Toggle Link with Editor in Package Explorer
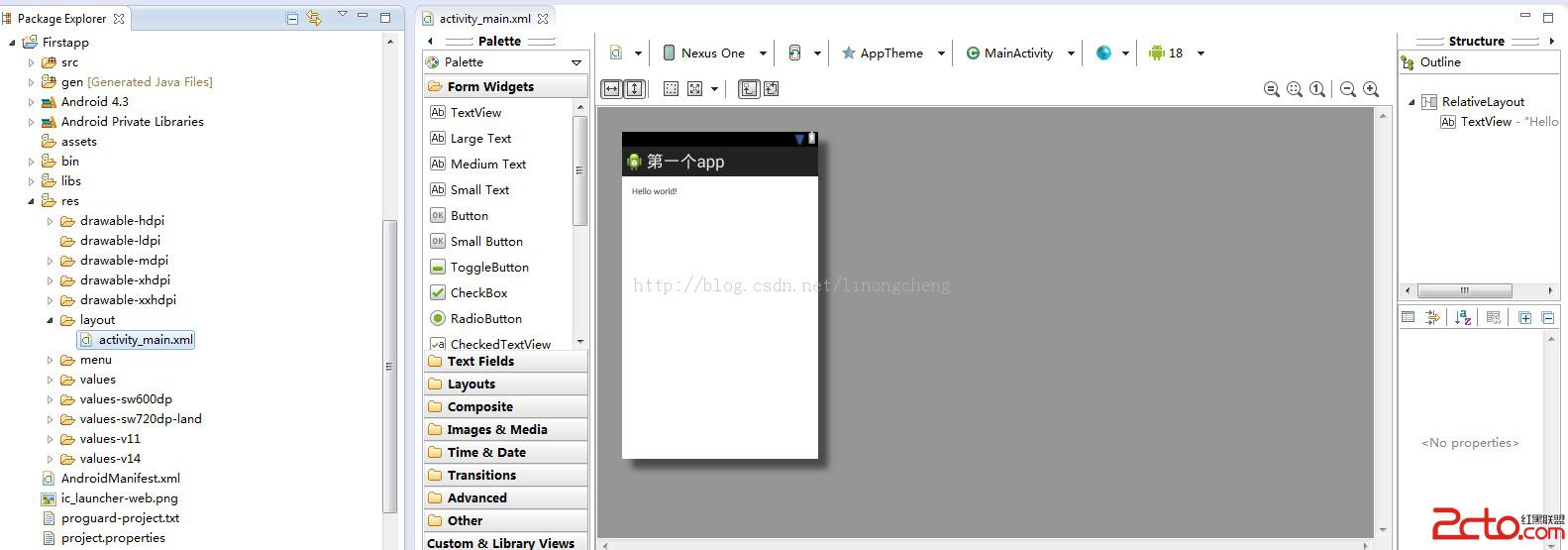The image size is (1568, 550). coord(314,18)
